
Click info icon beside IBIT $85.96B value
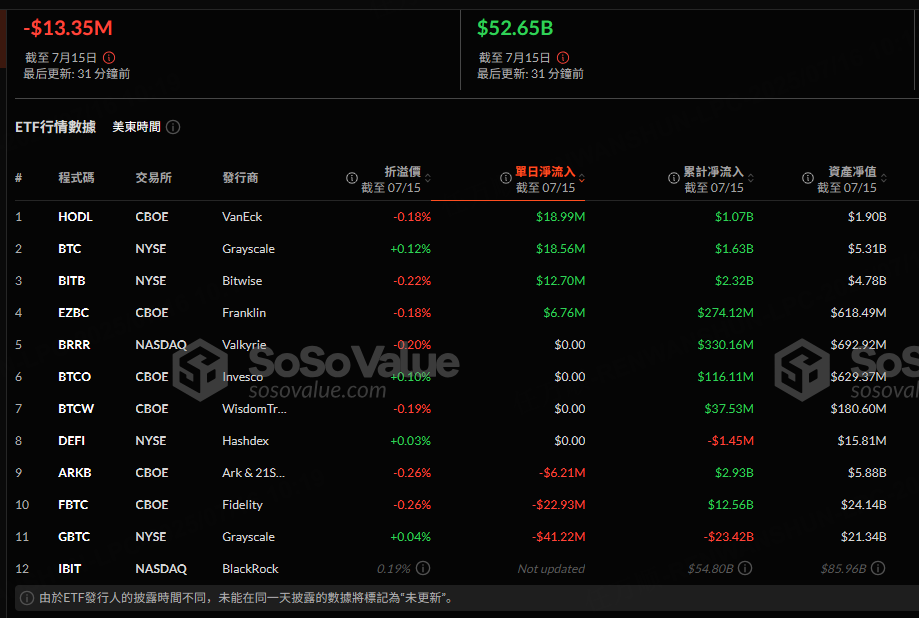pos(878,568)
